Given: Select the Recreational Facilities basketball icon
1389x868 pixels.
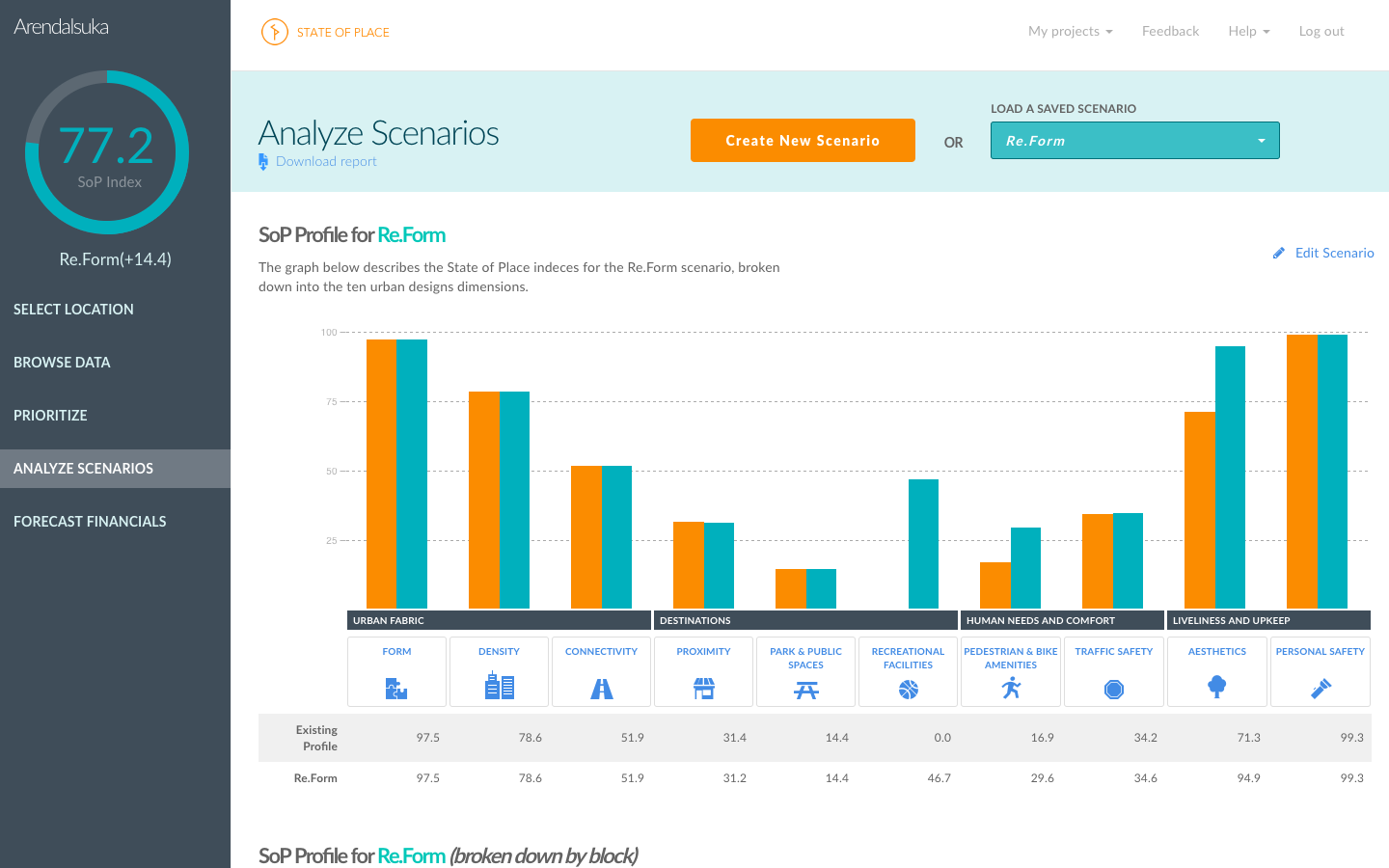Looking at the screenshot, I should point(909,690).
